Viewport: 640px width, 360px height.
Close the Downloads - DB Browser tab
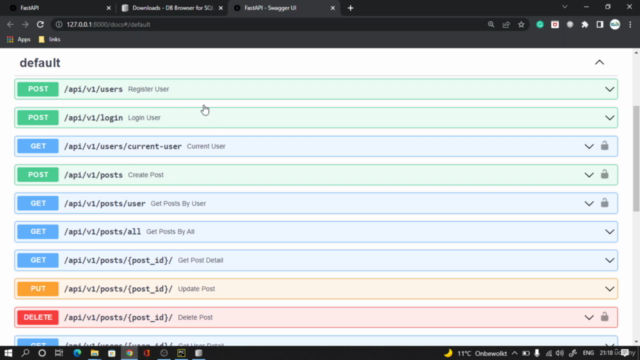pyautogui.click(x=221, y=8)
